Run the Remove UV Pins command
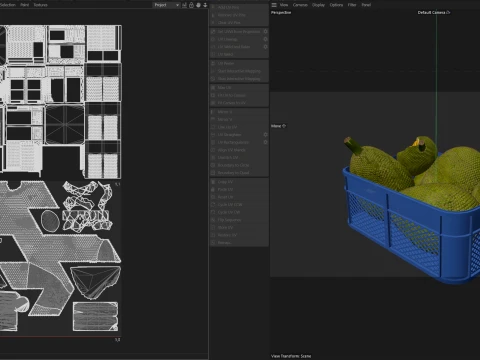The image size is (480, 360). click(239, 15)
